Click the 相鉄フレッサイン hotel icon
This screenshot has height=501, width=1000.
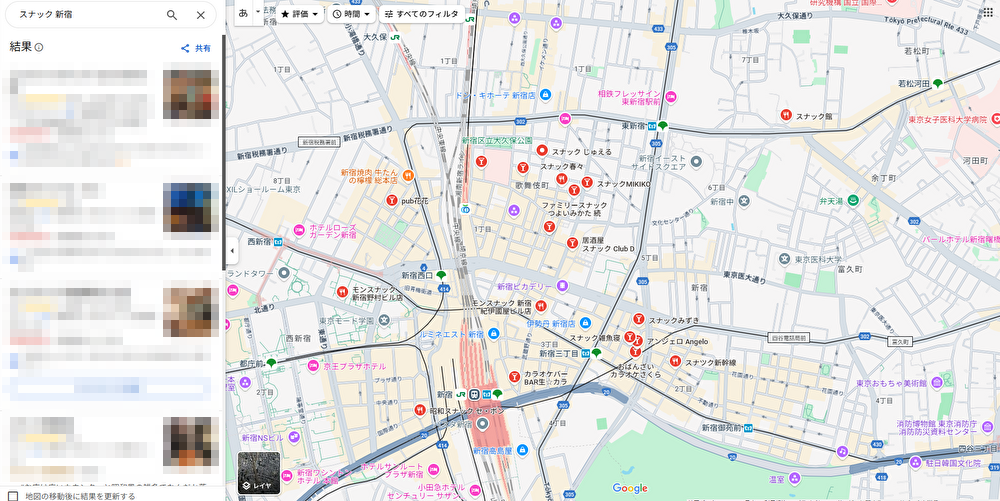(x=670, y=97)
